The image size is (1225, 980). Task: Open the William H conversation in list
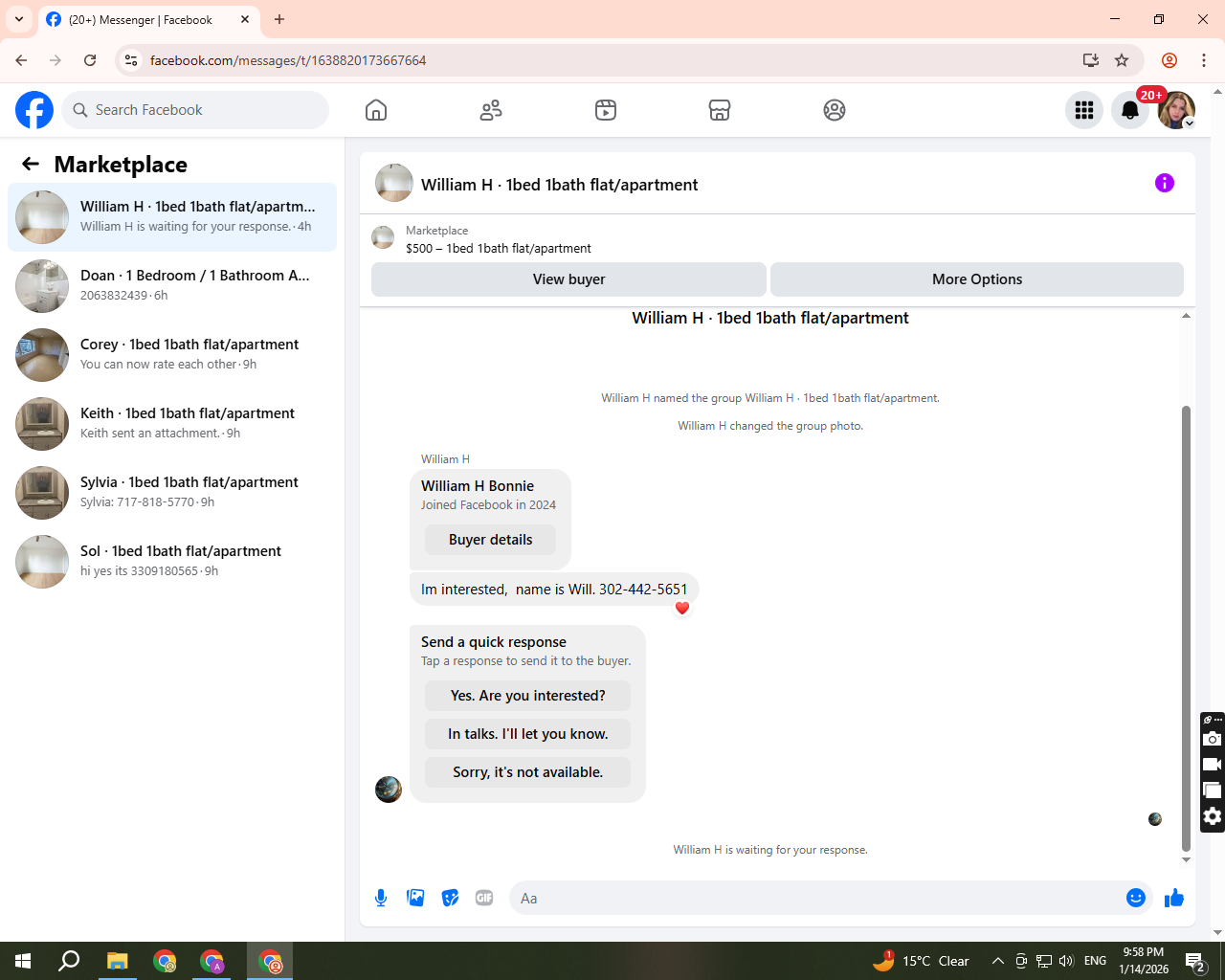172,217
